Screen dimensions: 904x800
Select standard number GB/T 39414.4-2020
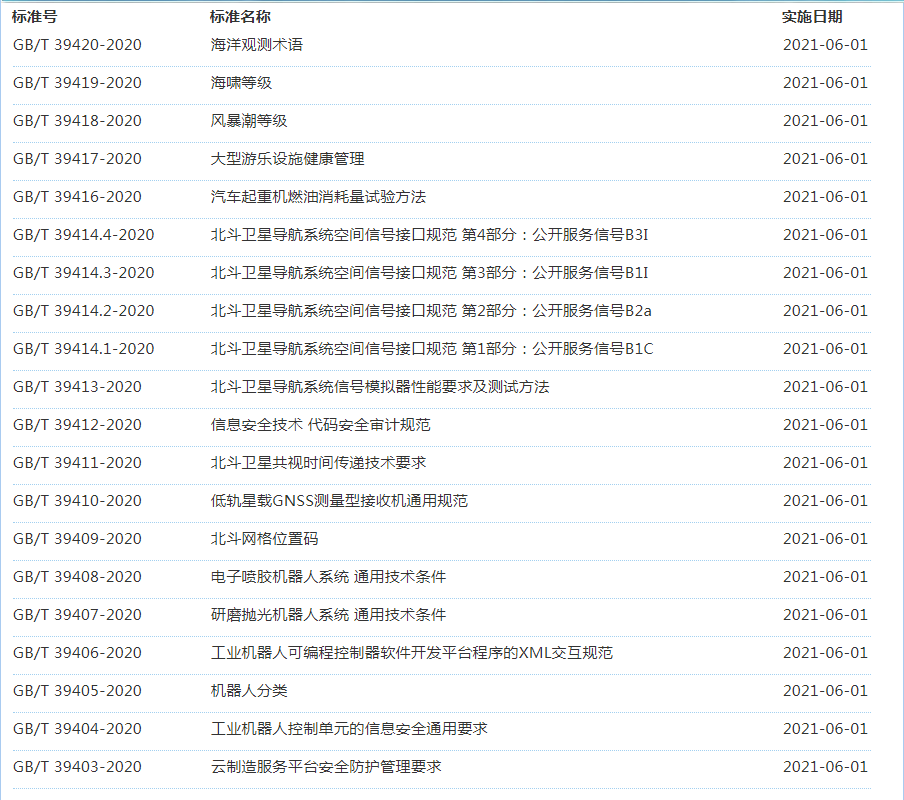pyautogui.click(x=84, y=235)
